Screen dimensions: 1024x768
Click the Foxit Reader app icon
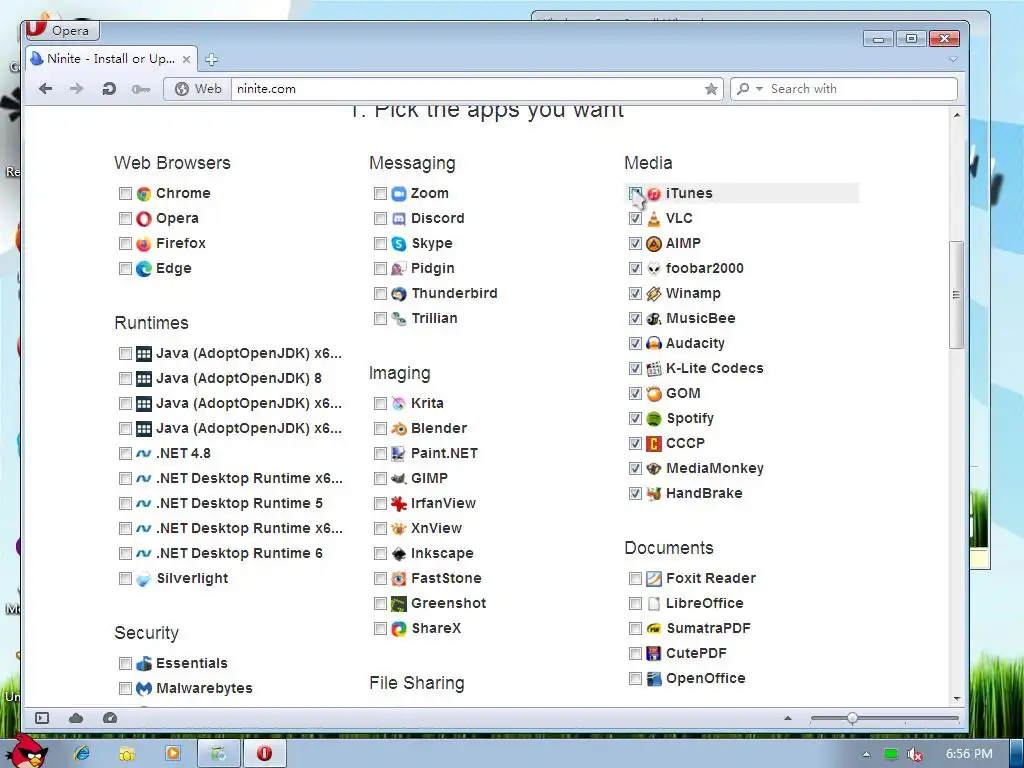click(654, 579)
